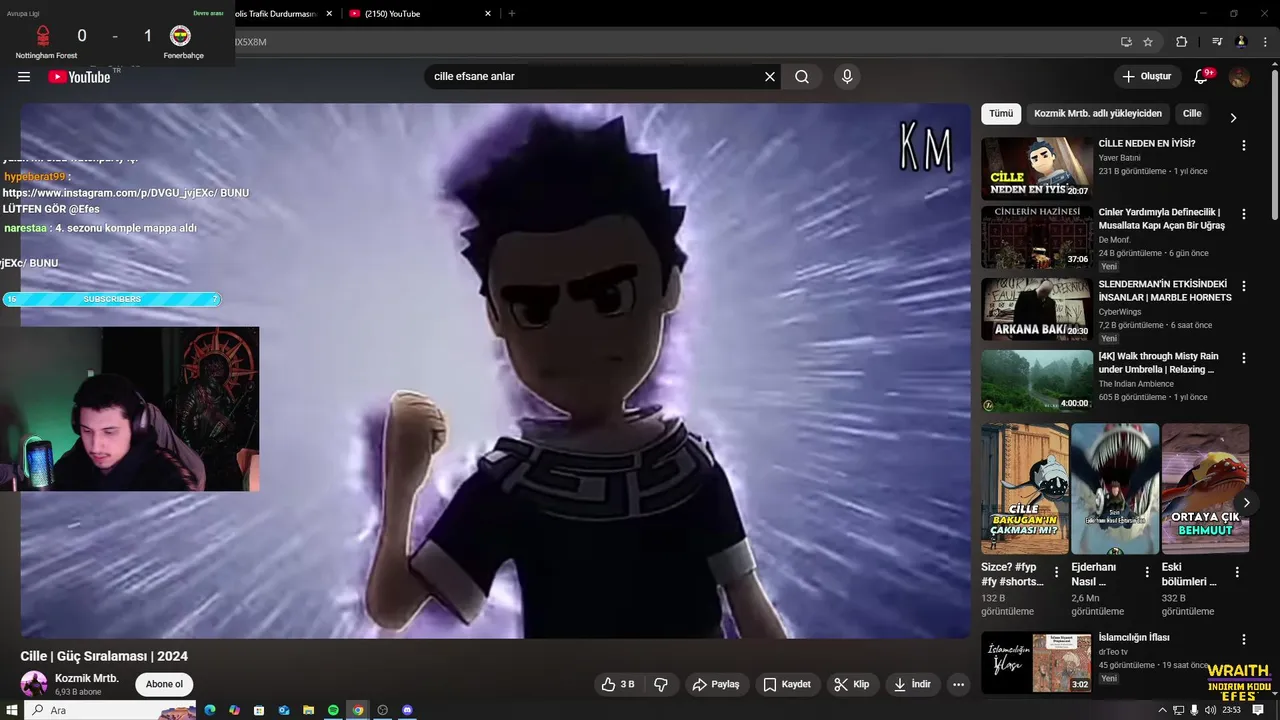This screenshot has width=1280, height=720.
Task: Open Windows Start menu
Action: 10,710
